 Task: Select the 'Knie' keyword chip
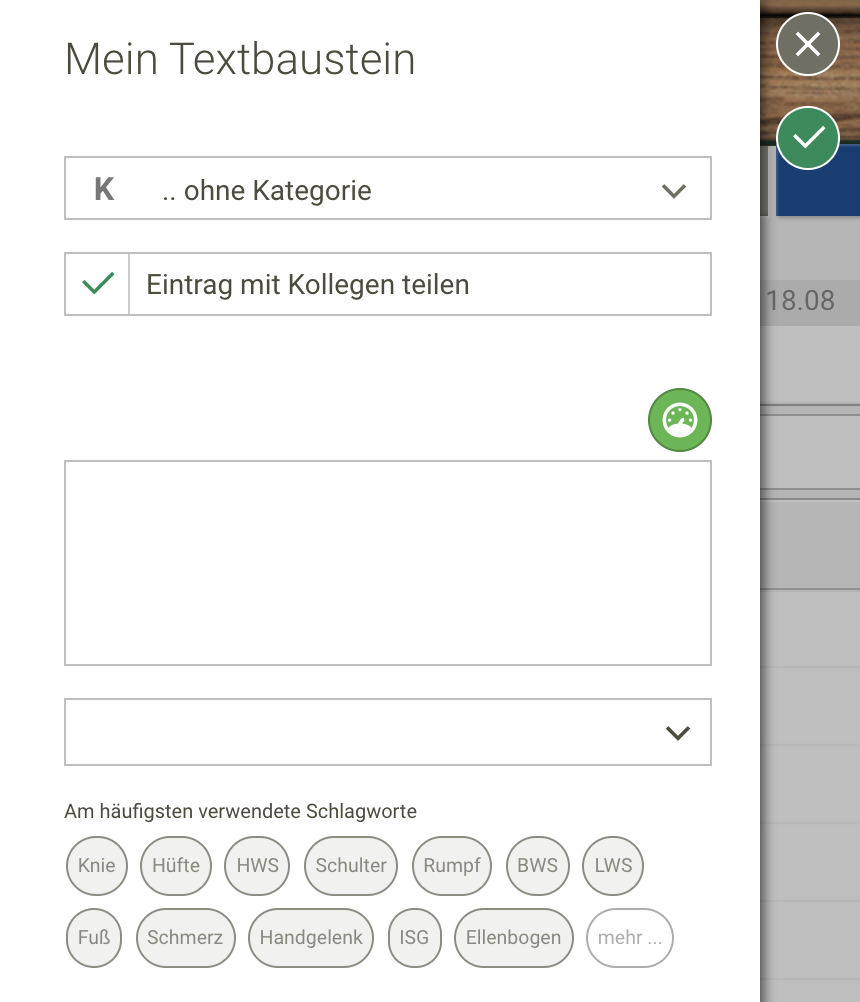[96, 866]
